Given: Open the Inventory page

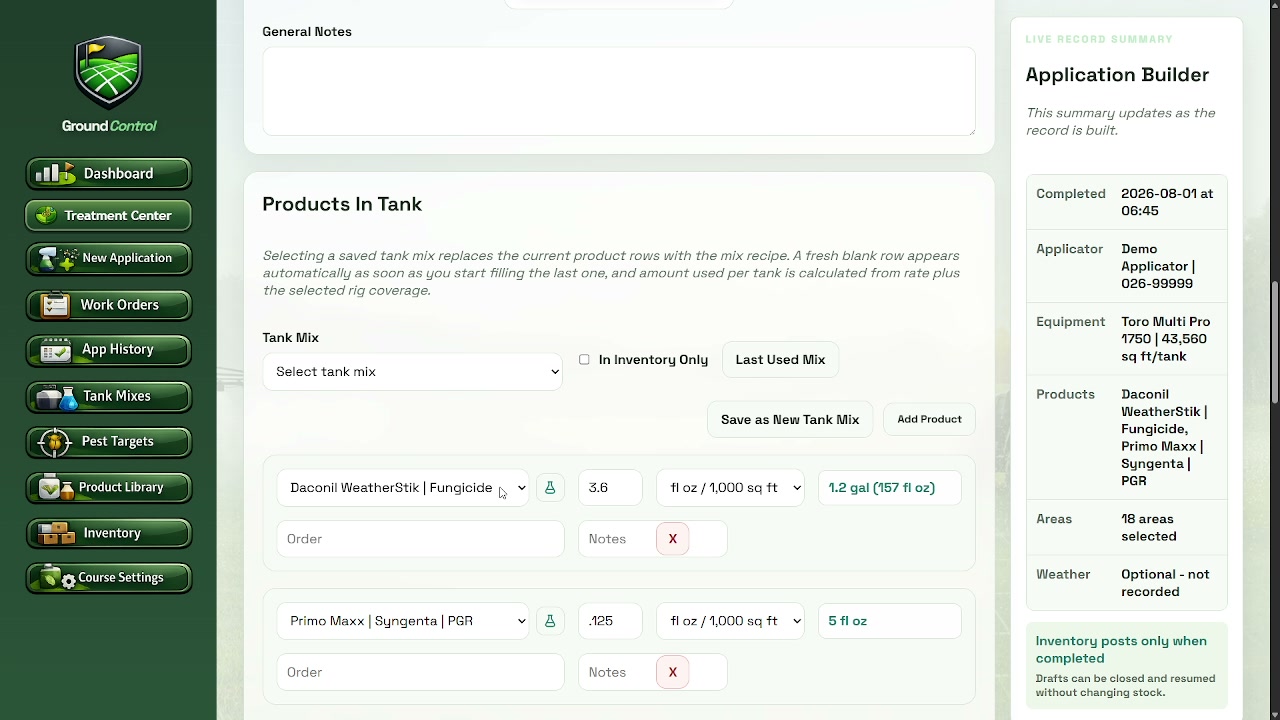Looking at the screenshot, I should 108,534.
